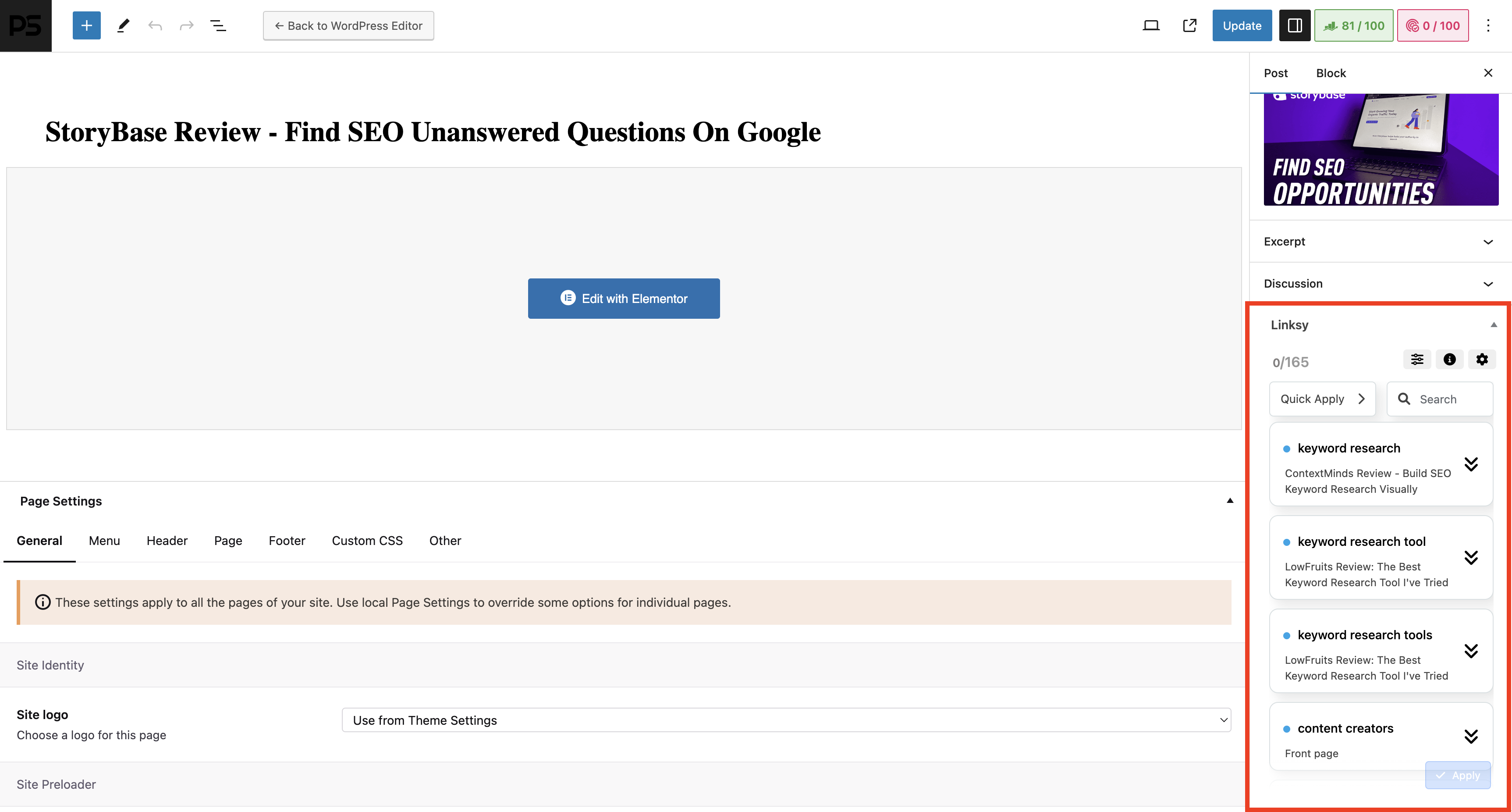Select the Custom CSS tab
1512x812 pixels.
[367, 541]
